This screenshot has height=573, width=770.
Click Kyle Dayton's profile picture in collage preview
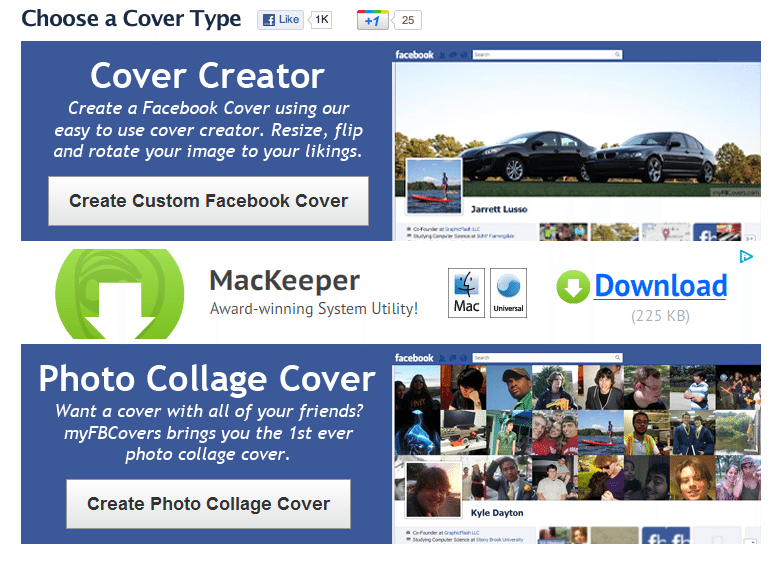point(434,490)
